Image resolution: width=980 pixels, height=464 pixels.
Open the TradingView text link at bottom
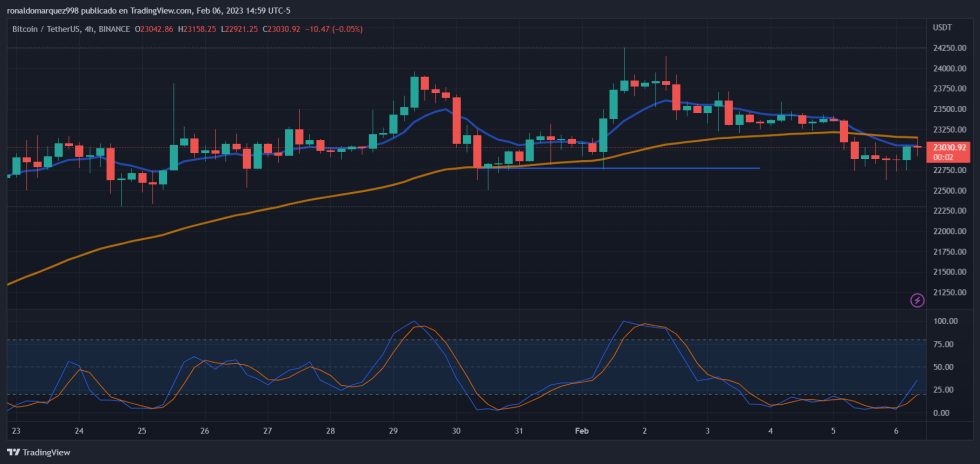click(49, 452)
